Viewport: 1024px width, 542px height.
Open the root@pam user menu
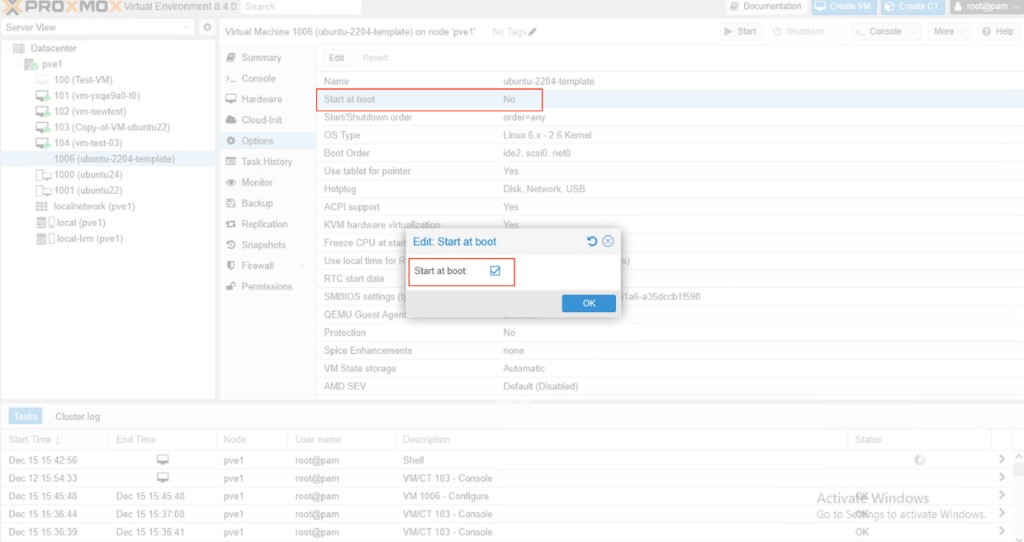click(x=986, y=7)
